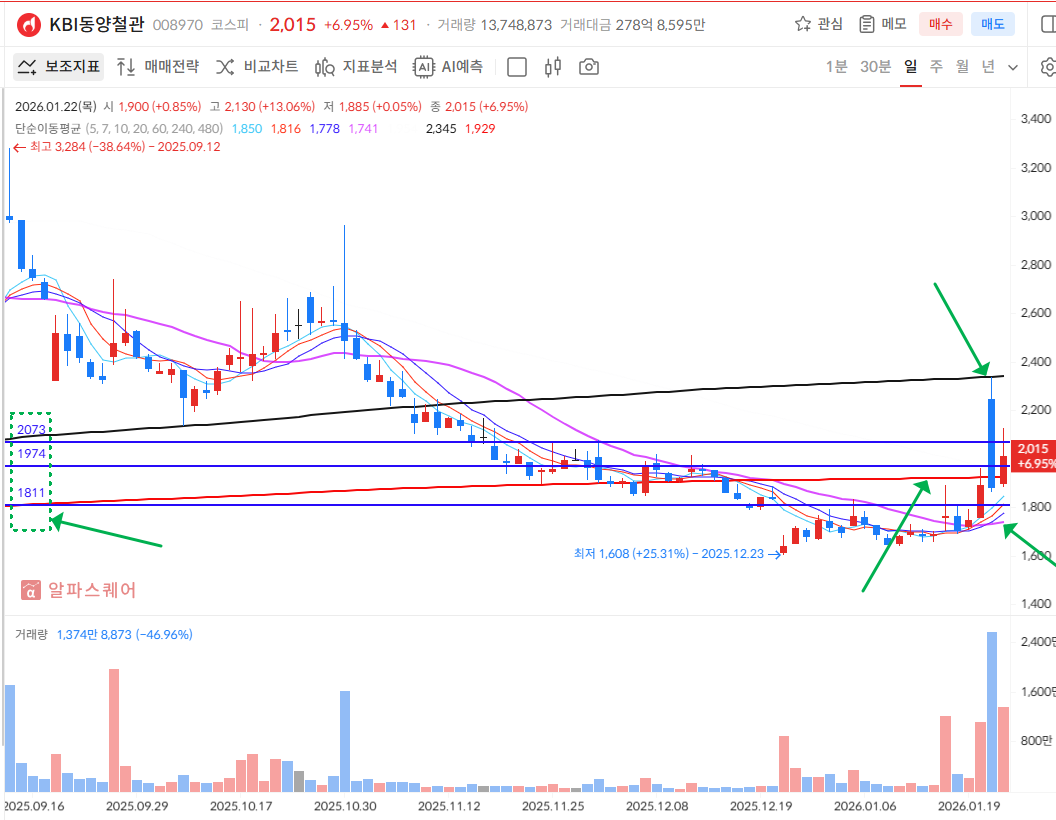Image resolution: width=1056 pixels, height=820 pixels.
Task: Open the 보조지표 indicators panel
Action: coord(58,67)
